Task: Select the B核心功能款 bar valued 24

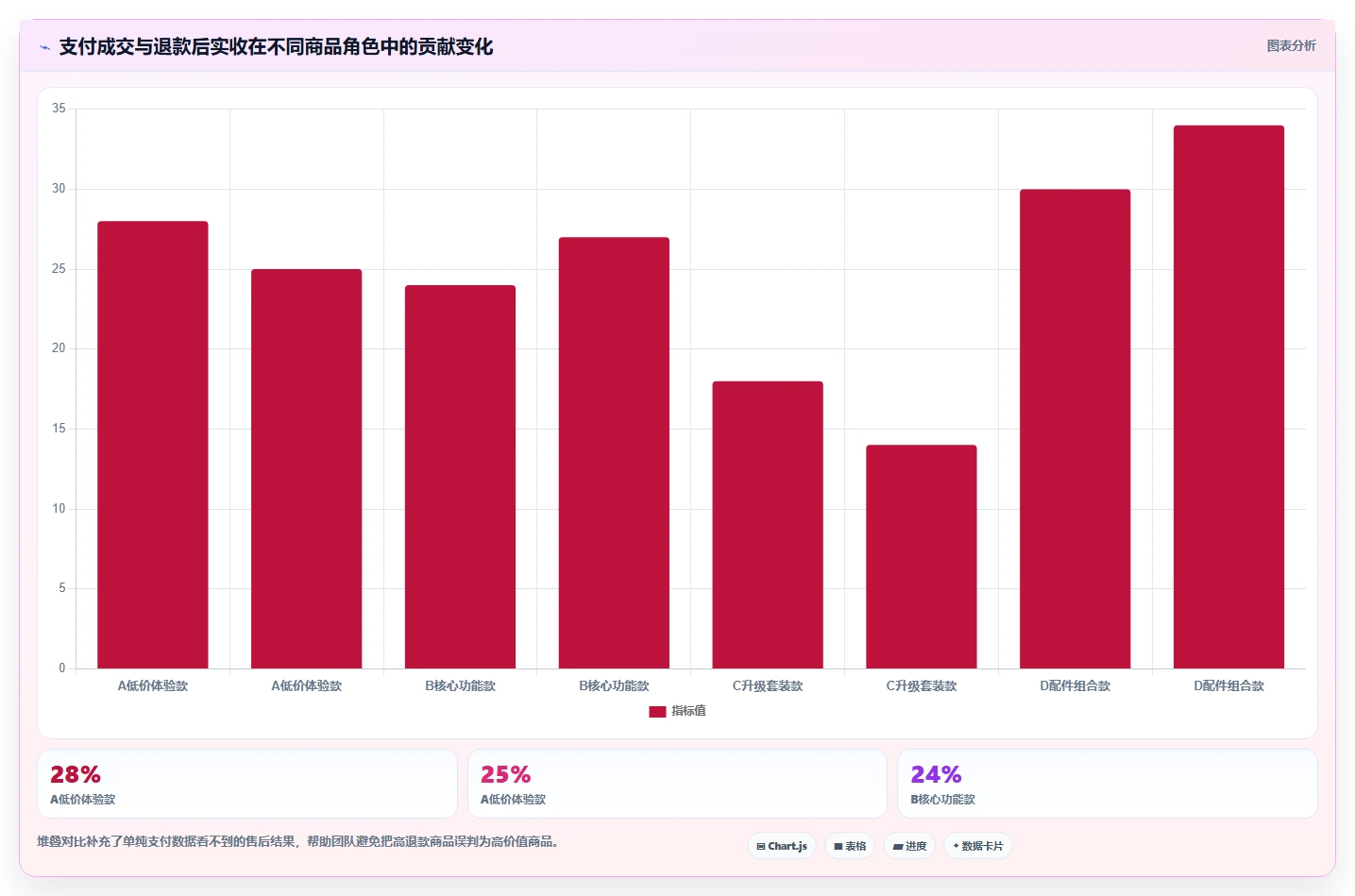Action: tap(461, 477)
